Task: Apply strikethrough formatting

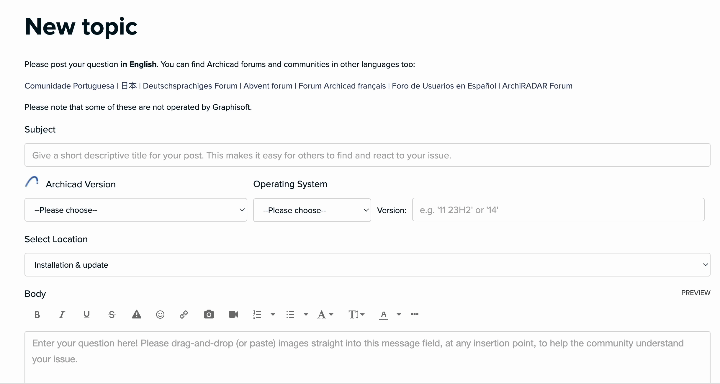Action: [112, 315]
